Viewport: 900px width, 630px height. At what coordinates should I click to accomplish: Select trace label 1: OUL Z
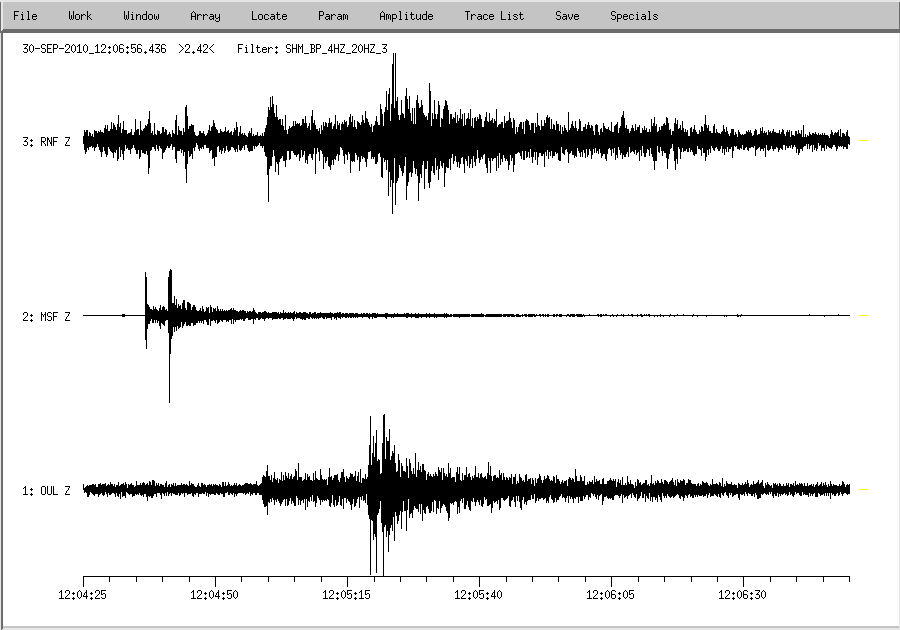(x=46, y=491)
